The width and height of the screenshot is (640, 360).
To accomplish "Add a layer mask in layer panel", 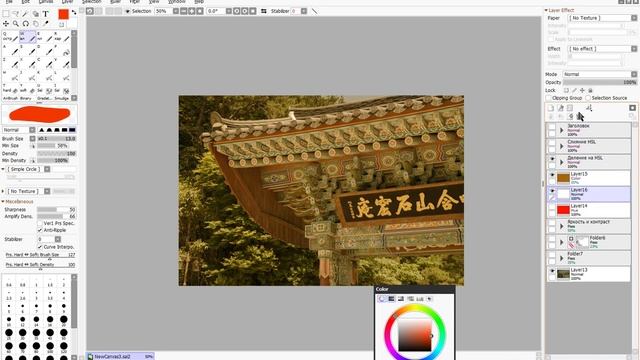I will tap(632, 108).
